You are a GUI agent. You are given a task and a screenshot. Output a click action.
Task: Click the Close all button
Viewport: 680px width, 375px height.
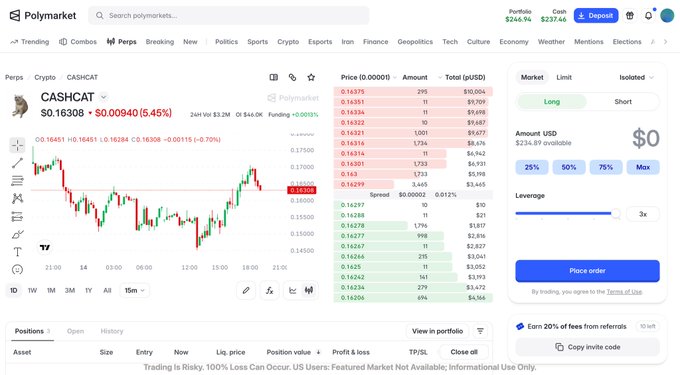point(464,352)
